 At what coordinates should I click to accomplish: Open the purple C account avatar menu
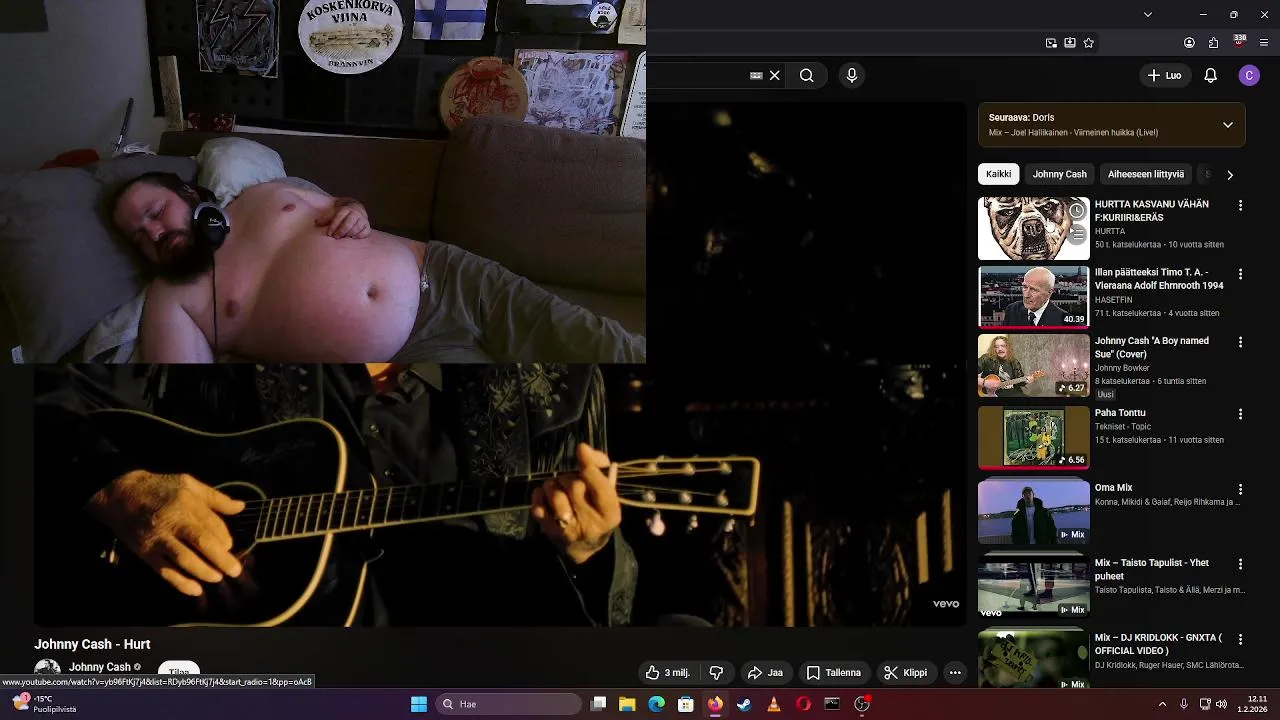1249,75
